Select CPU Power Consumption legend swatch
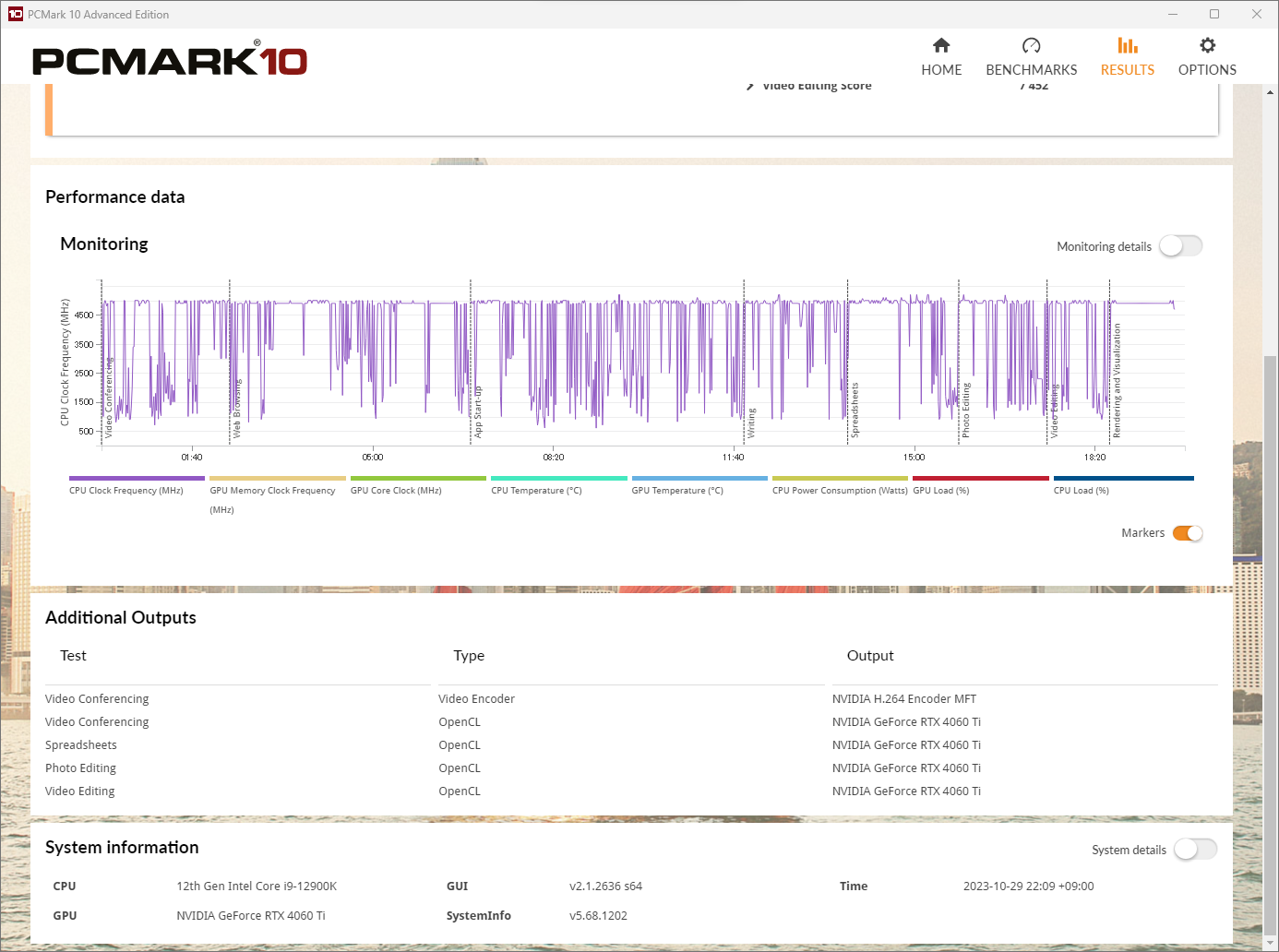This screenshot has height=952, width=1279. click(840, 478)
